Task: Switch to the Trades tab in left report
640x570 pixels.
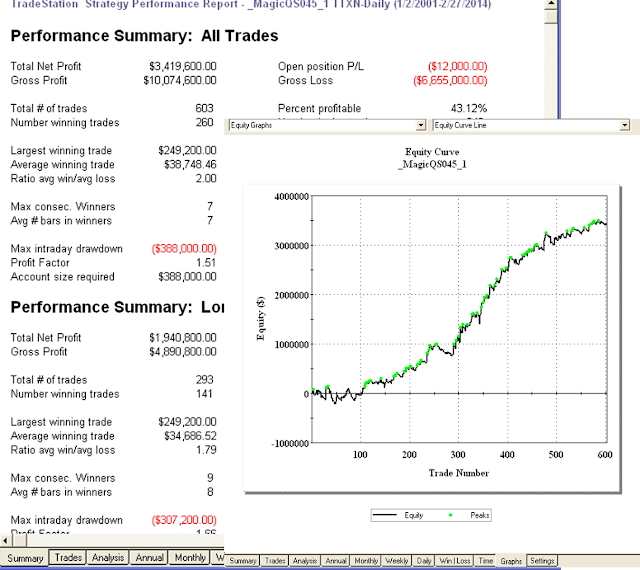Action: point(68,557)
